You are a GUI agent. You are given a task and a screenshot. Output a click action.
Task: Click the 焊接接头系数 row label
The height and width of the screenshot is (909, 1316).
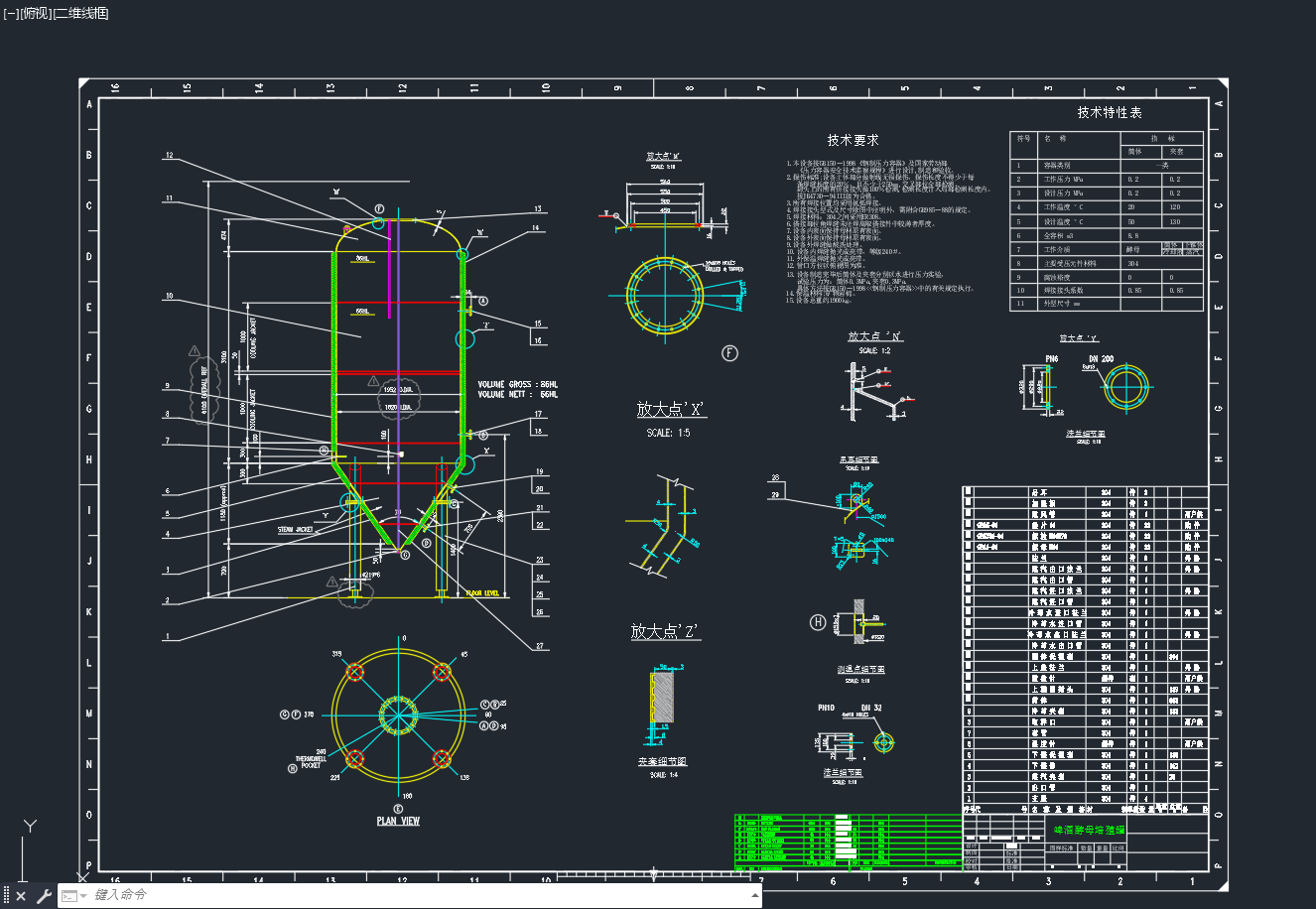(x=1065, y=290)
